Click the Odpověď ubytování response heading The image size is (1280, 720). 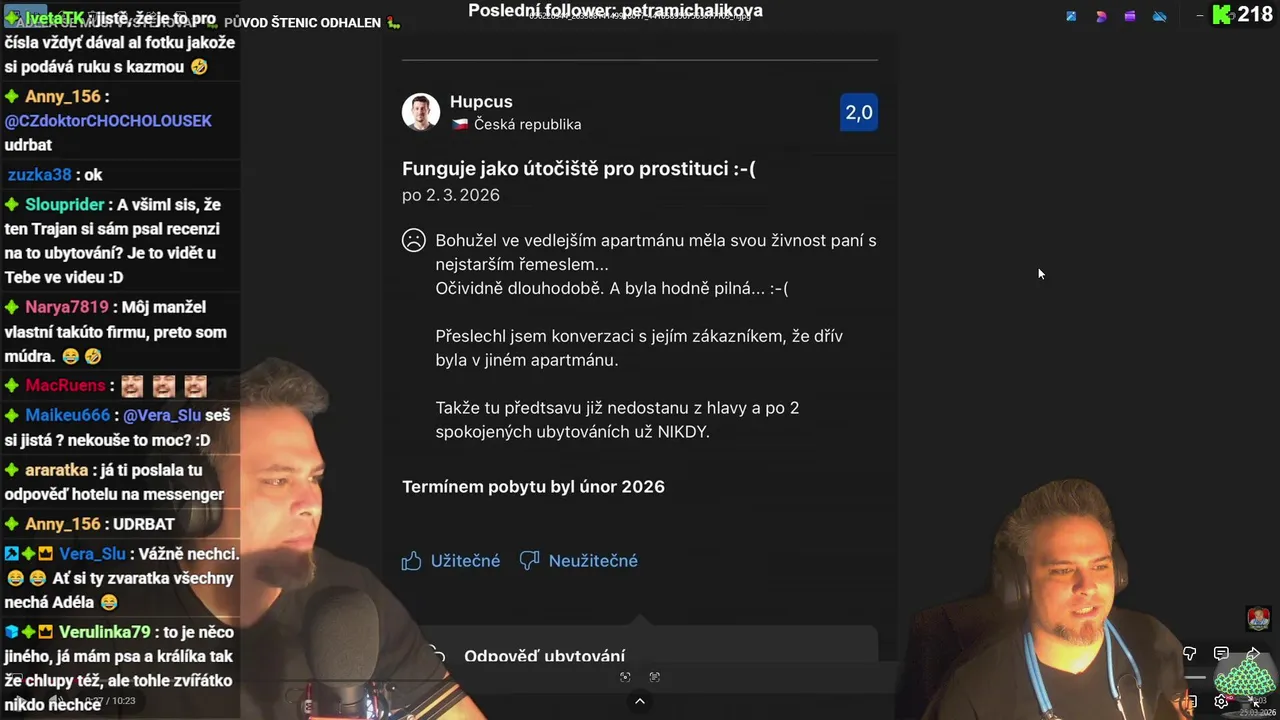544,656
